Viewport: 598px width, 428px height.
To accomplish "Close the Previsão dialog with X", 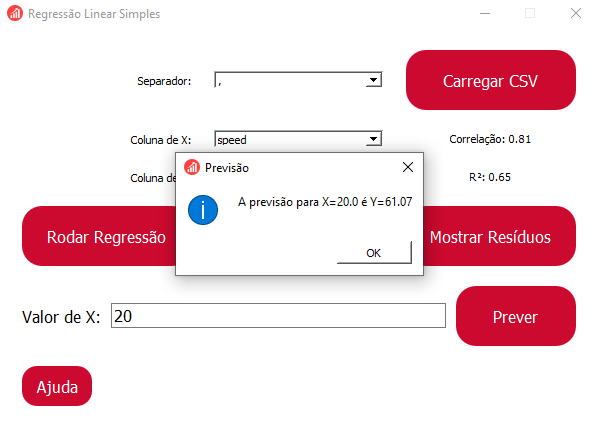I will pos(408,167).
